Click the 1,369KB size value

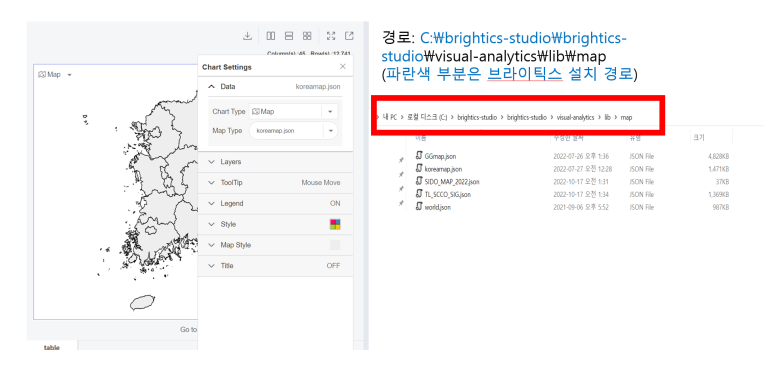tap(717, 195)
